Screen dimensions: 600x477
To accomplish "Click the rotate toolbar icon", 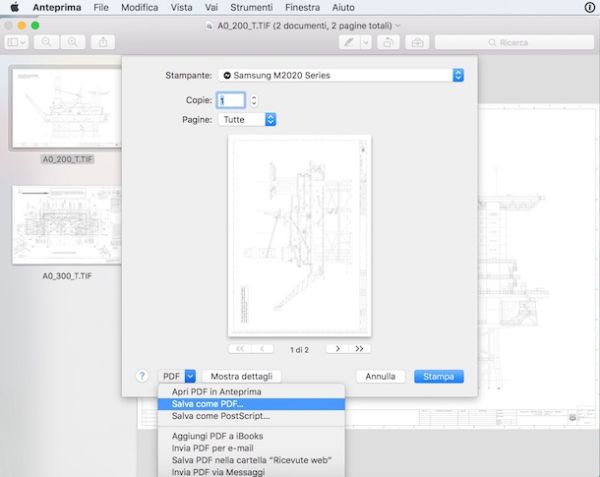I will point(387,42).
